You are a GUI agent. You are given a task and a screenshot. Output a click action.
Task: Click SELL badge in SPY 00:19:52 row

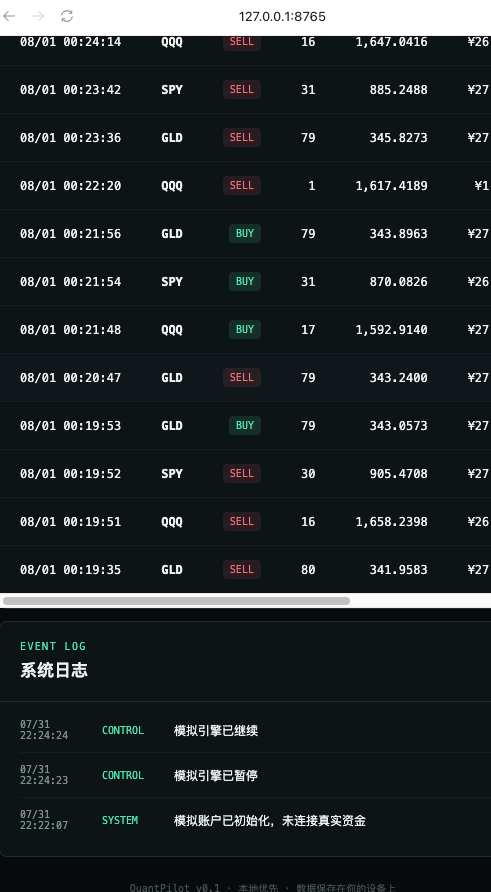[x=242, y=473]
